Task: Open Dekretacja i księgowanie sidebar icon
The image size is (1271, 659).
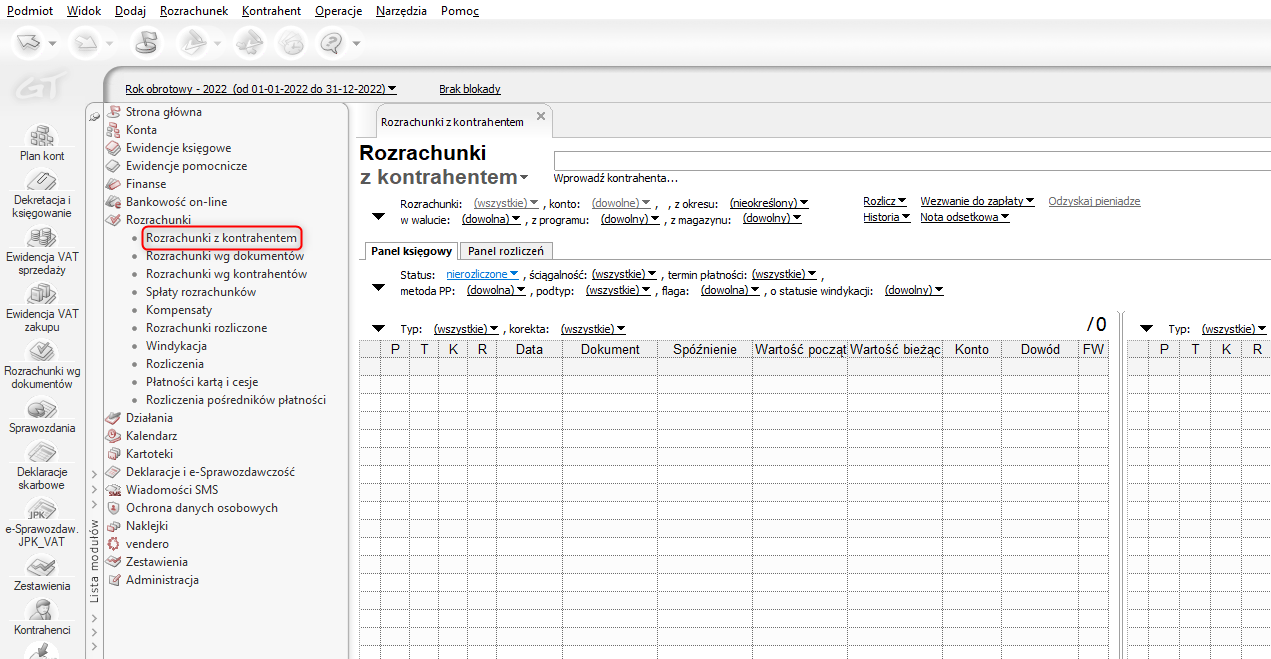Action: pos(42,181)
